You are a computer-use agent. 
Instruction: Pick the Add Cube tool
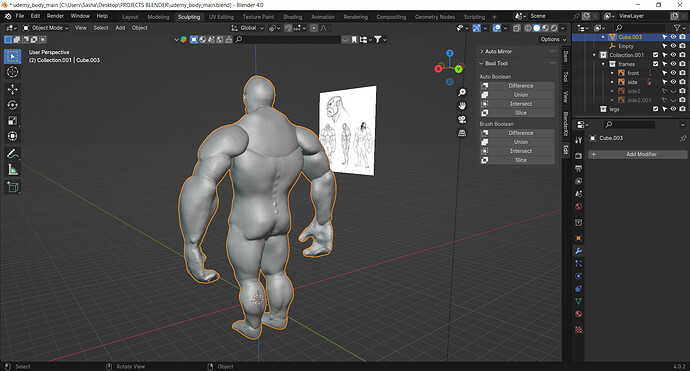(x=12, y=187)
